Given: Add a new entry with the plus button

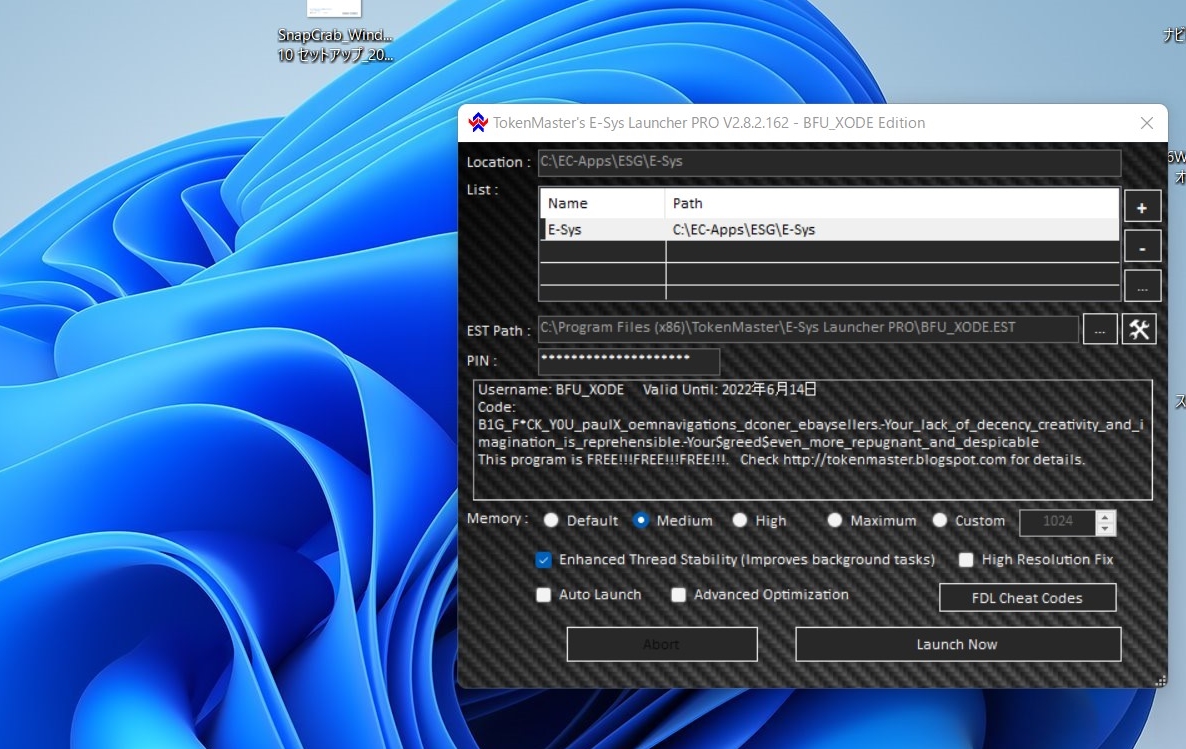Looking at the screenshot, I should [1142, 207].
